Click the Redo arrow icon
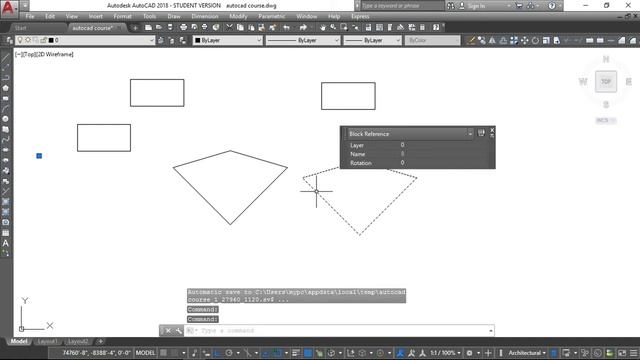This screenshot has width=640, height=360. tap(303, 27)
